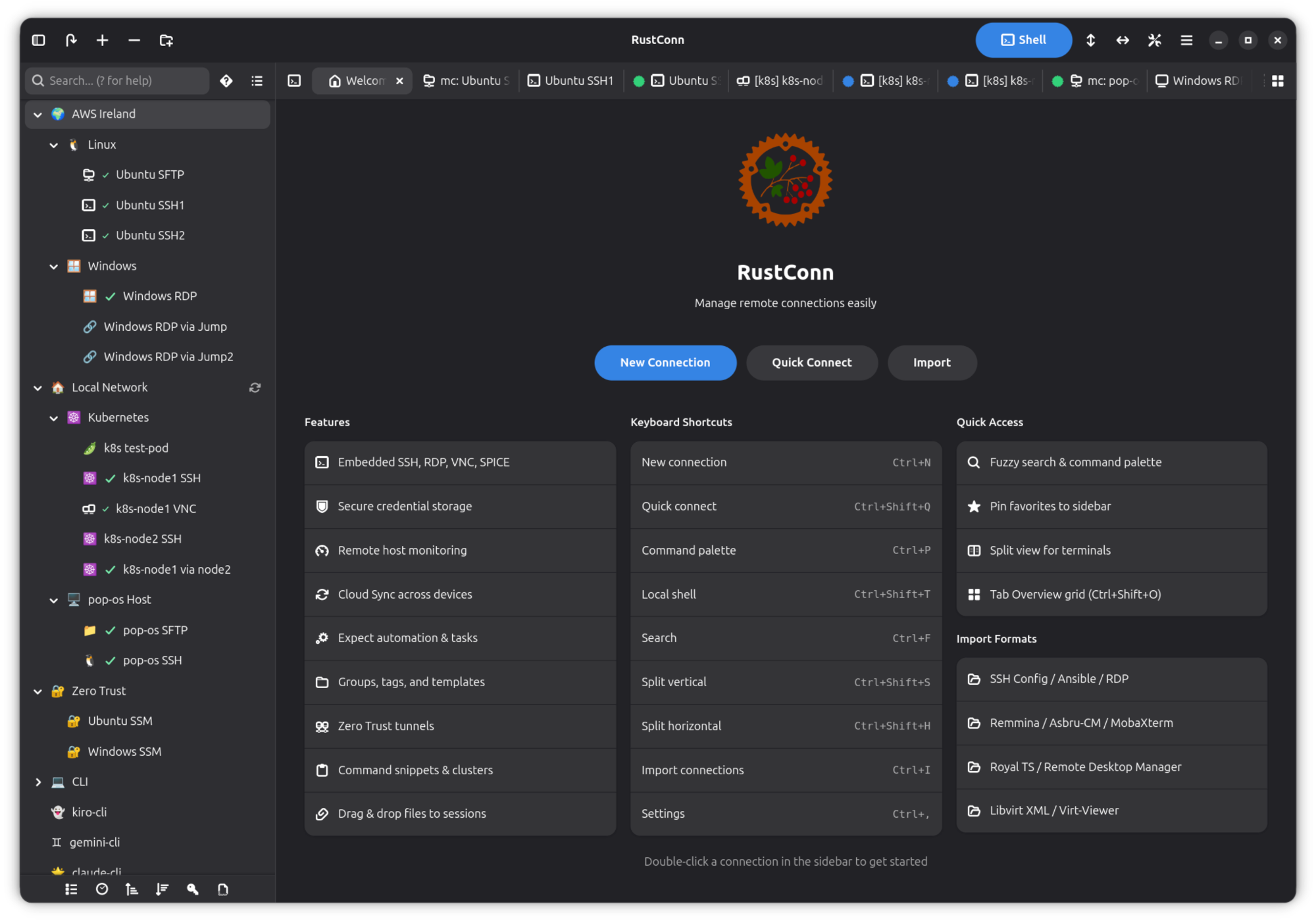Click SSH Config / Ansible / RDP import row
The width and height of the screenshot is (1316, 921).
pos(1111,679)
